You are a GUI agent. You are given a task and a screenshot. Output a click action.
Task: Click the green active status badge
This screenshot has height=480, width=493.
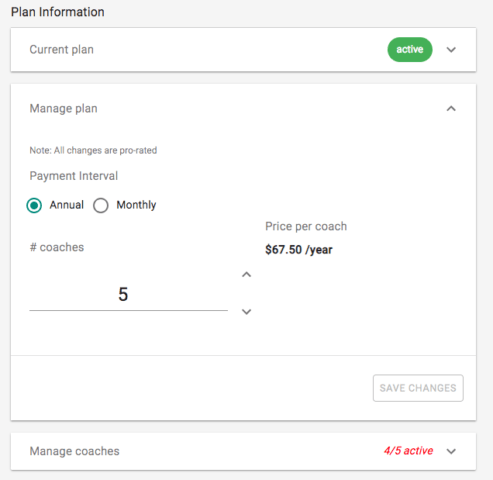click(410, 50)
